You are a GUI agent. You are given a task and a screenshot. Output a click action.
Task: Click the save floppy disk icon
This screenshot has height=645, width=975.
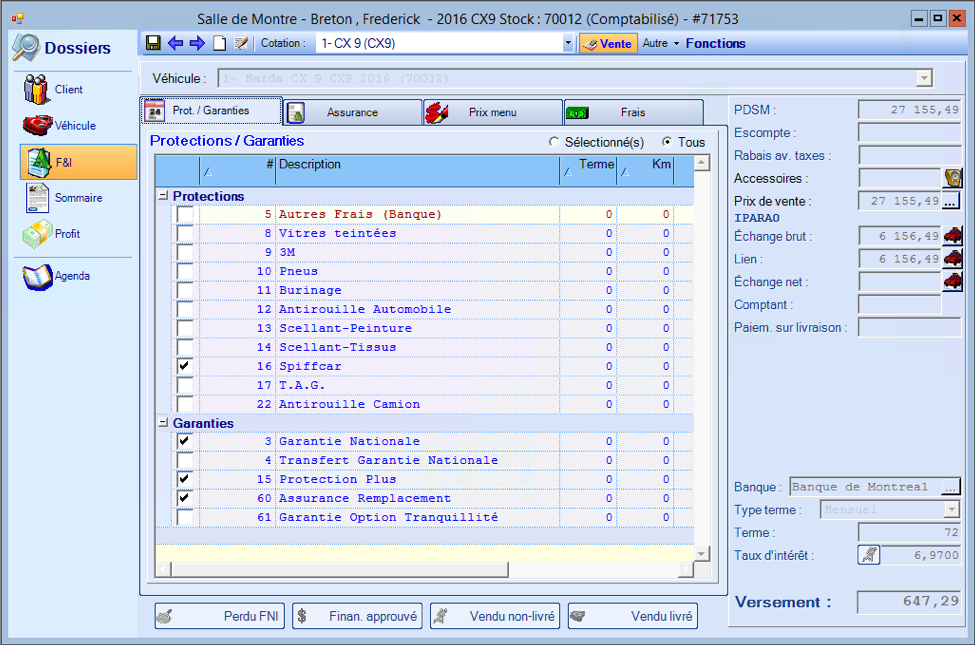(x=153, y=43)
